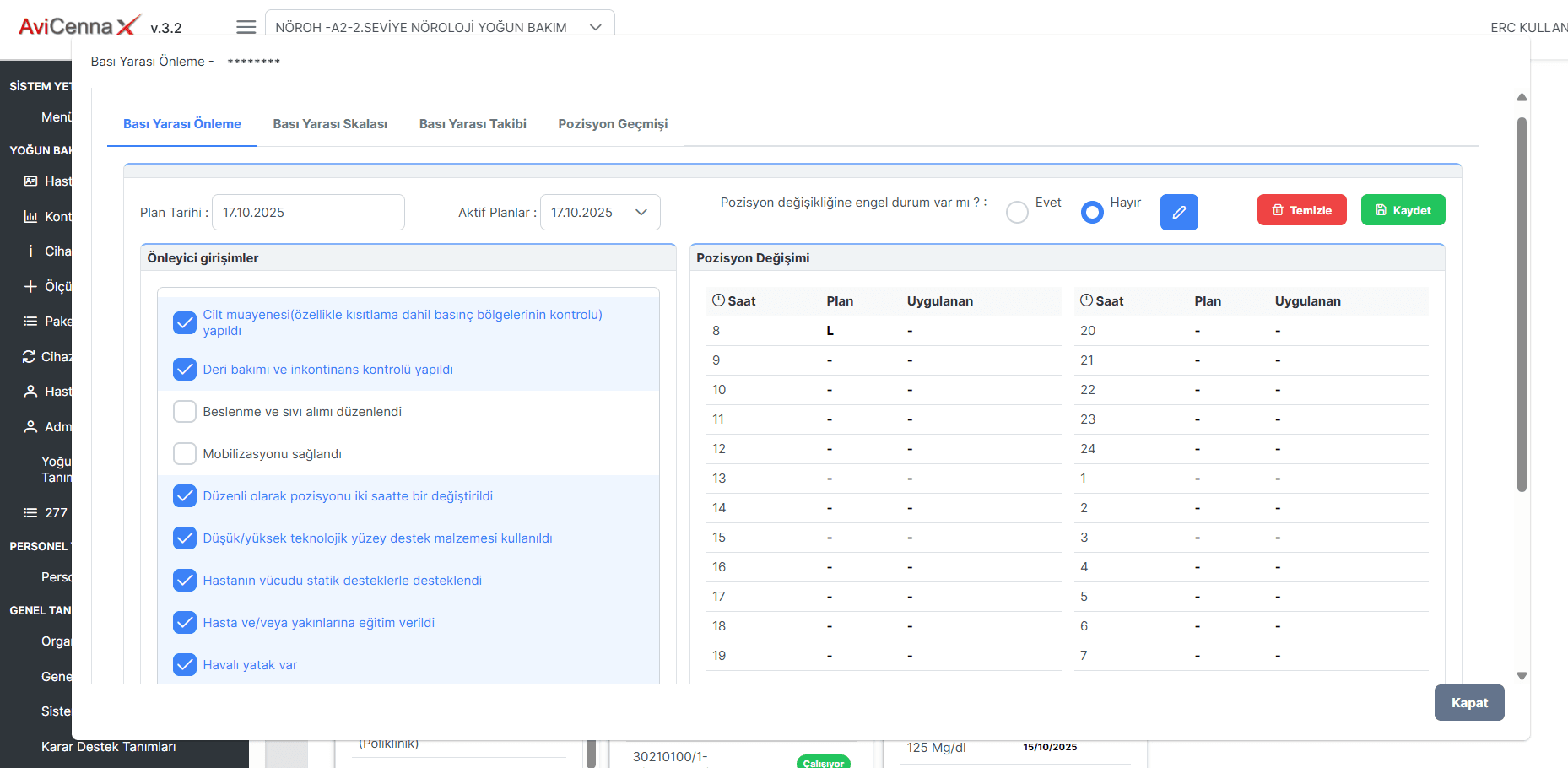Switch to Bası Yarası Takibi tab
The width and height of the screenshot is (1568, 768).
[x=473, y=124]
